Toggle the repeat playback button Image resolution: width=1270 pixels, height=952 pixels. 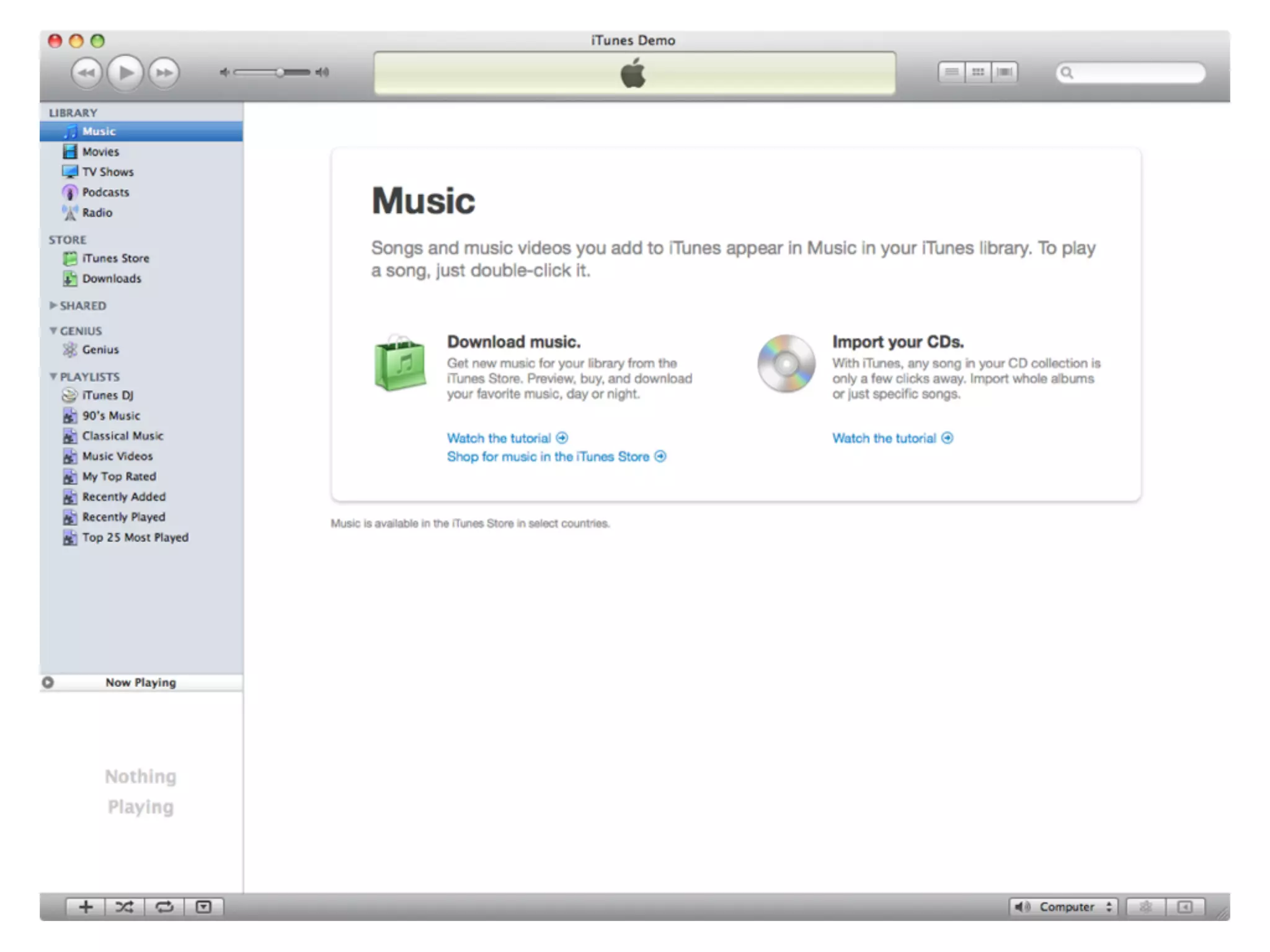(x=164, y=907)
